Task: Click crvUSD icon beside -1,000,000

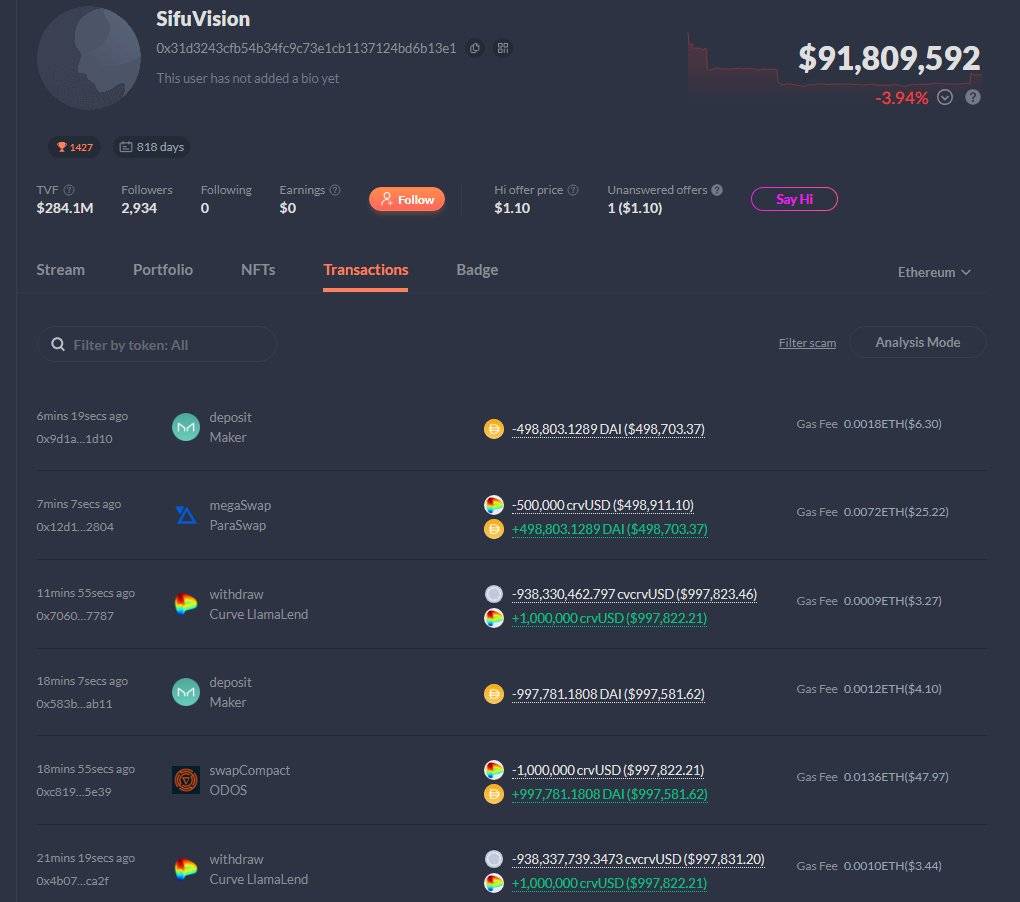Action: tap(494, 770)
